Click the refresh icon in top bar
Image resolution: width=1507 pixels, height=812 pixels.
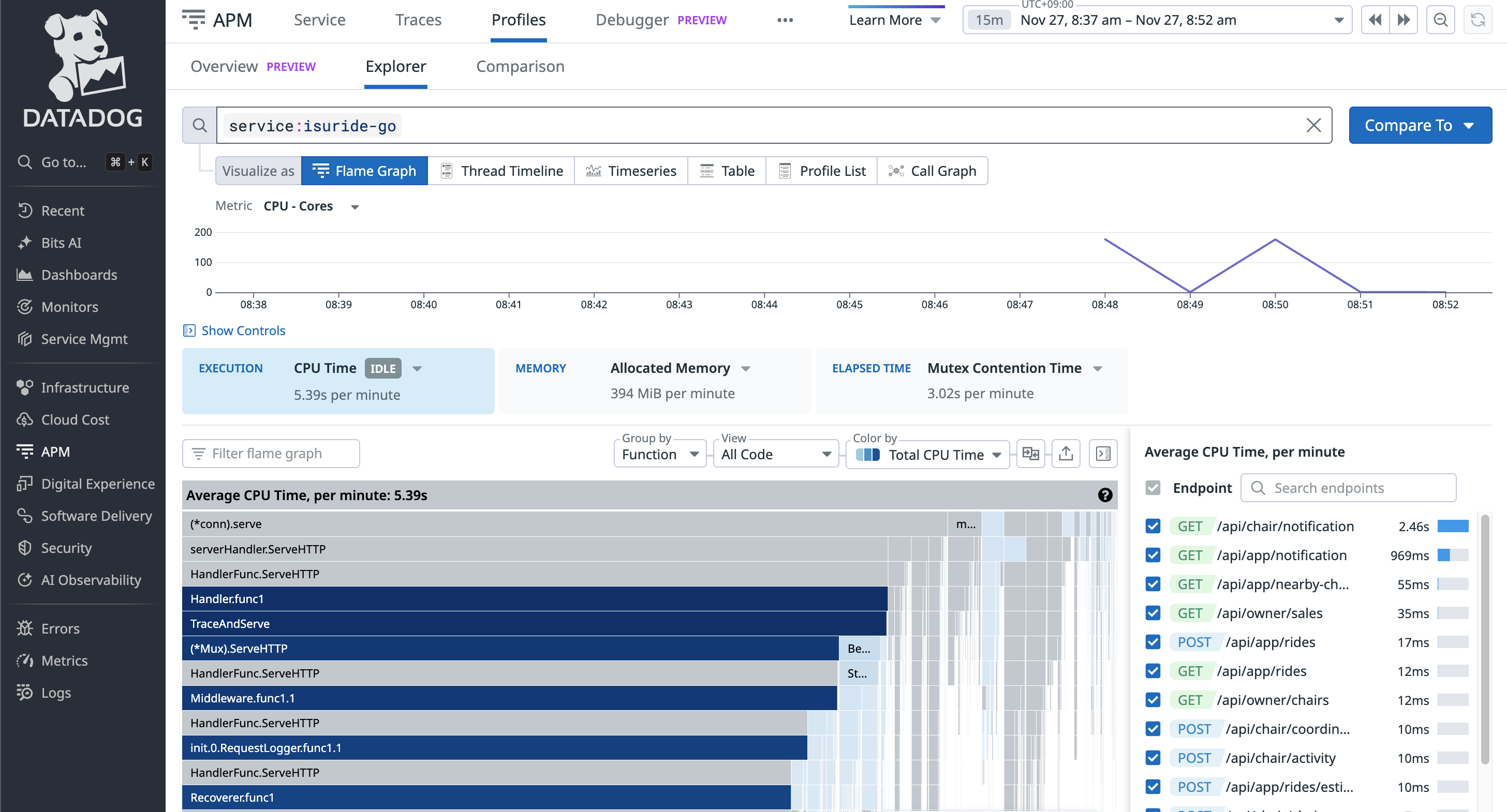pyautogui.click(x=1478, y=20)
